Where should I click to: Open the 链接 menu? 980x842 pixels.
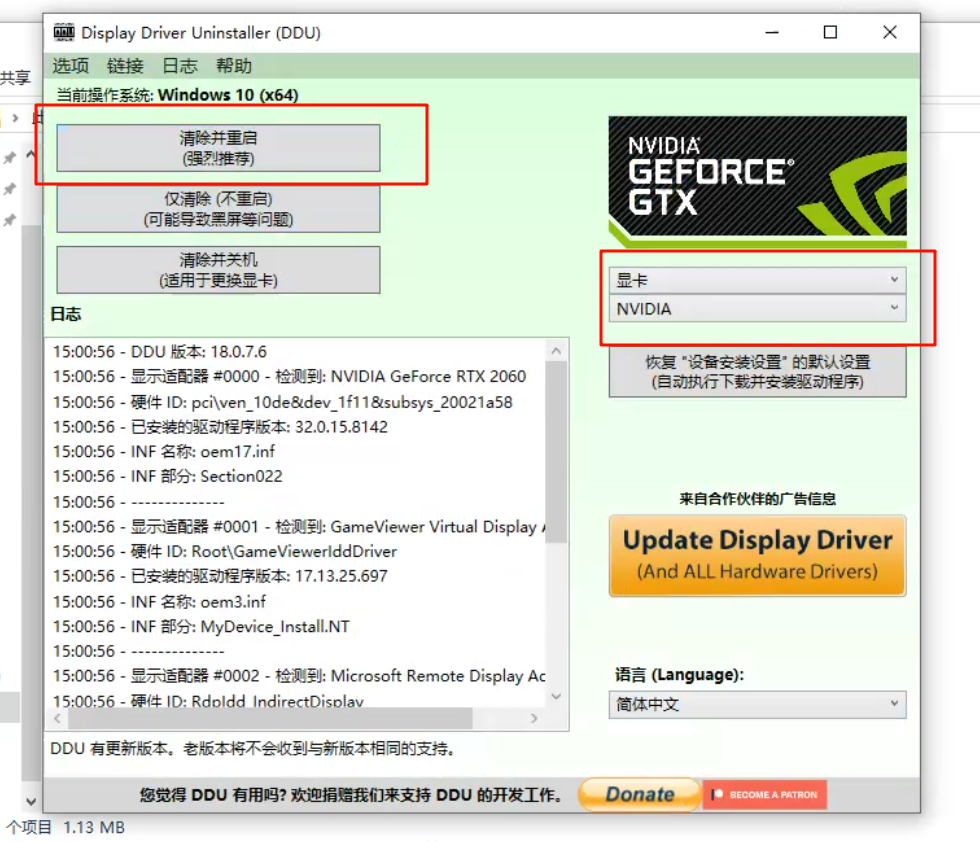click(x=125, y=66)
